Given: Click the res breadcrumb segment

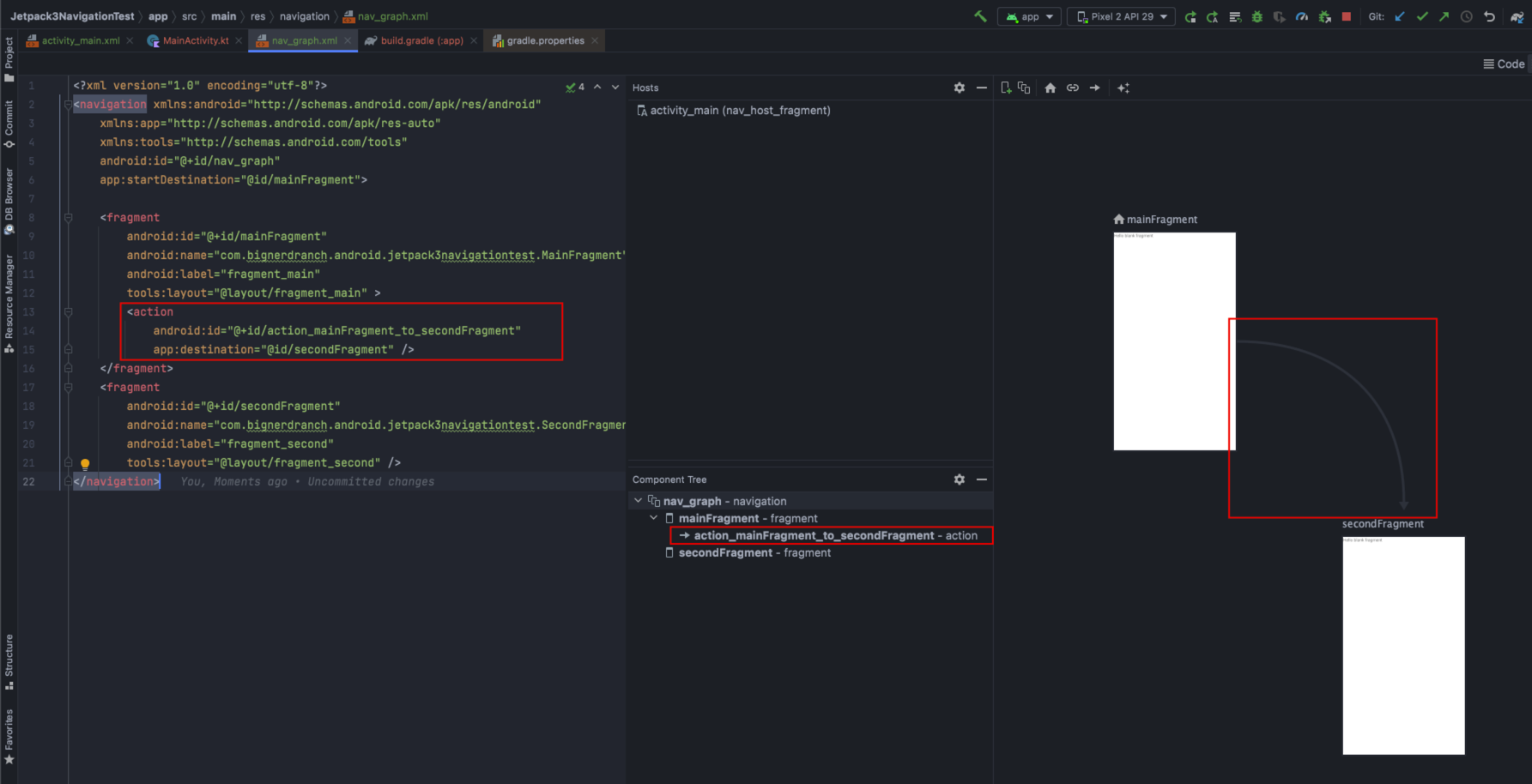Looking at the screenshot, I should point(257,16).
